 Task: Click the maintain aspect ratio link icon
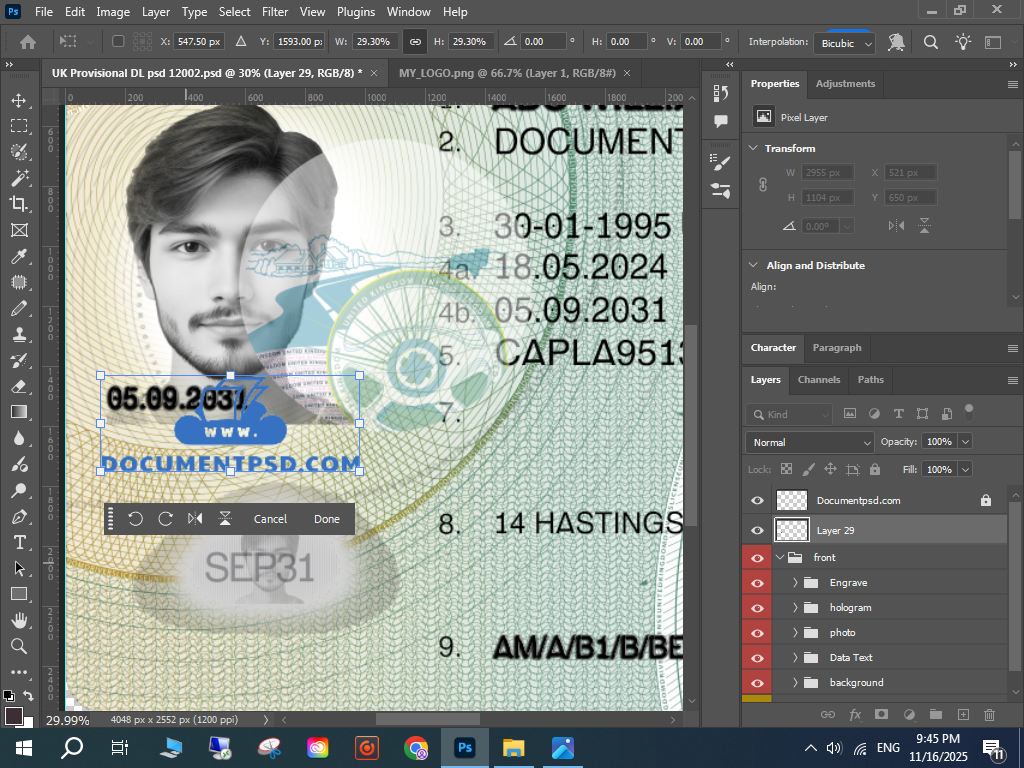click(x=414, y=42)
